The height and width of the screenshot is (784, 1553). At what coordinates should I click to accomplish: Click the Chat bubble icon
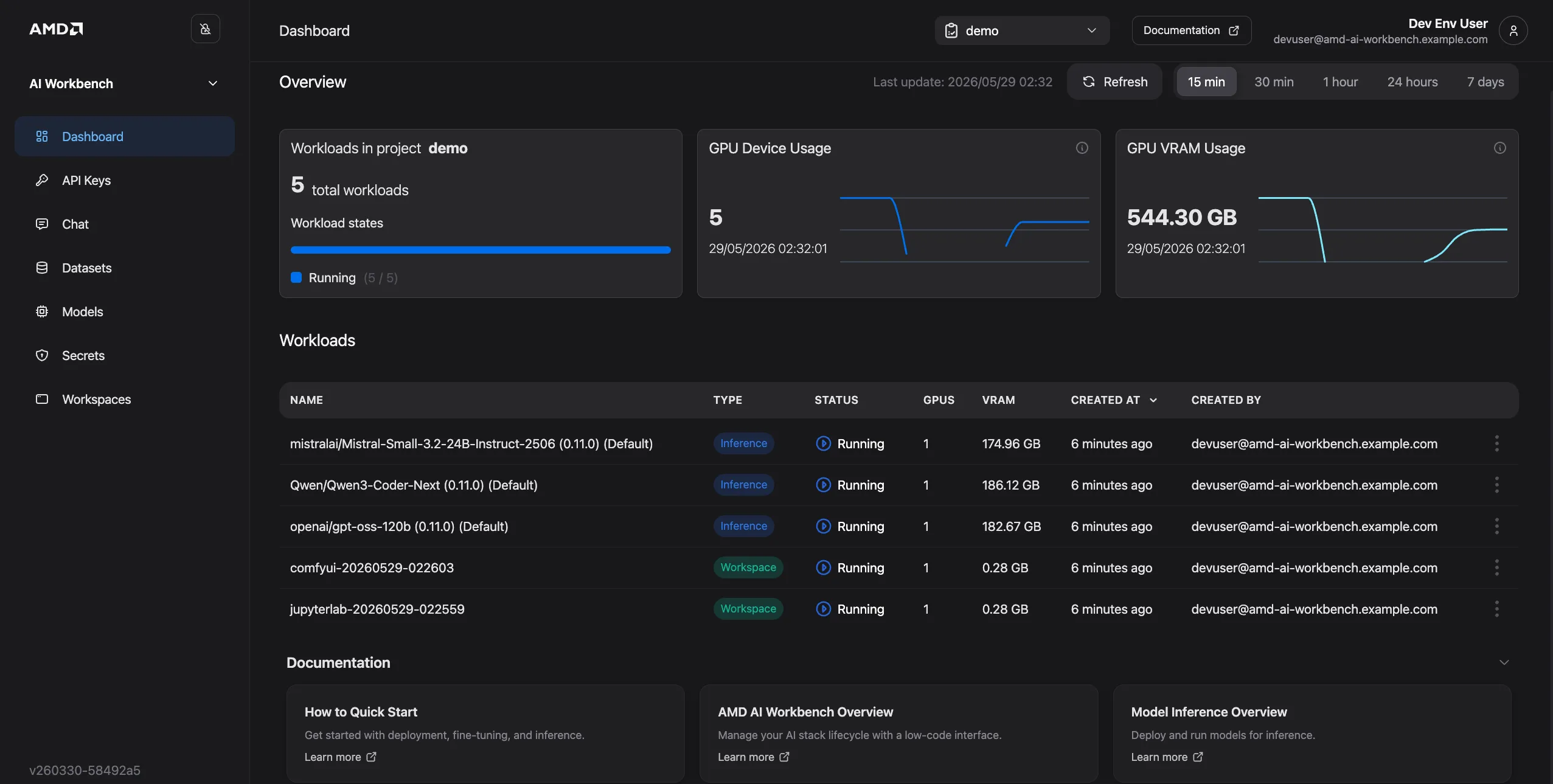point(42,224)
